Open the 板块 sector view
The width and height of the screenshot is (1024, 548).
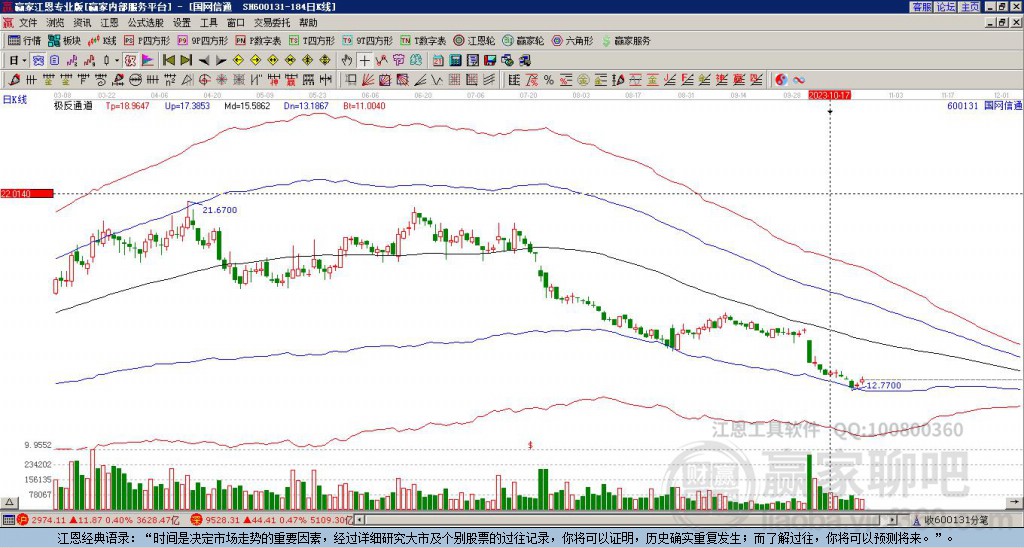[64, 40]
